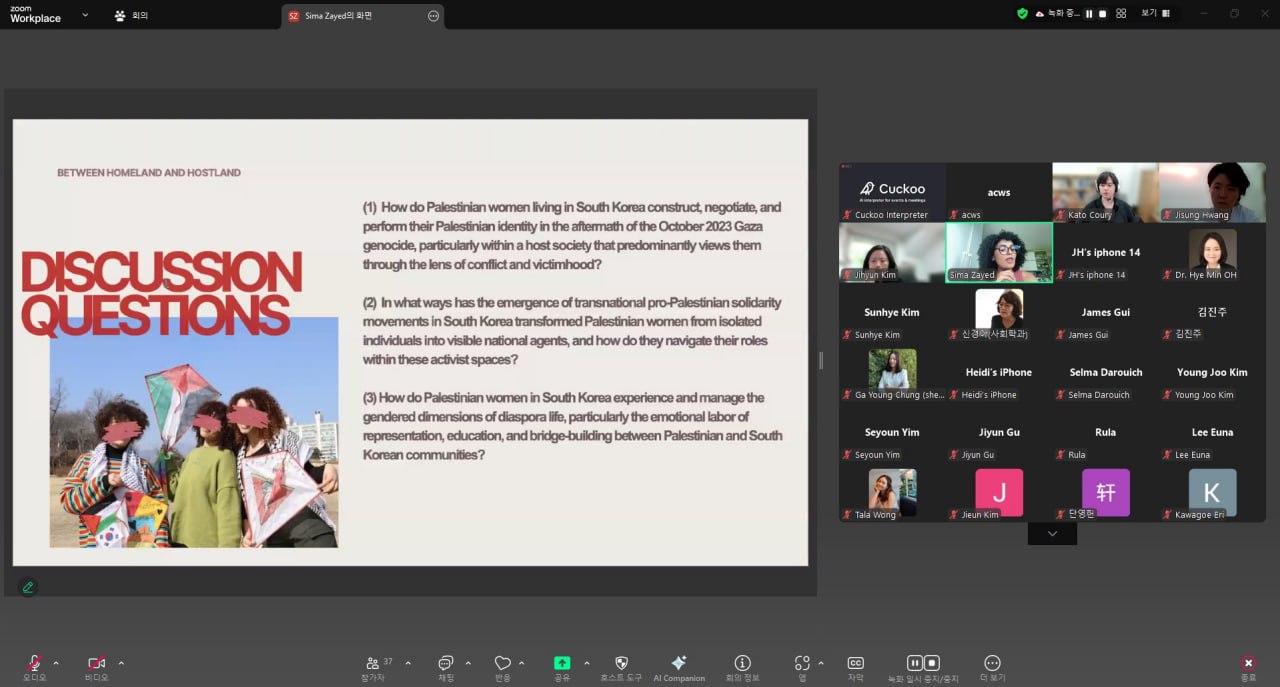This screenshot has height=687, width=1280.
Task: Select the Cuckoo Interpreter tile
Action: (x=892, y=192)
